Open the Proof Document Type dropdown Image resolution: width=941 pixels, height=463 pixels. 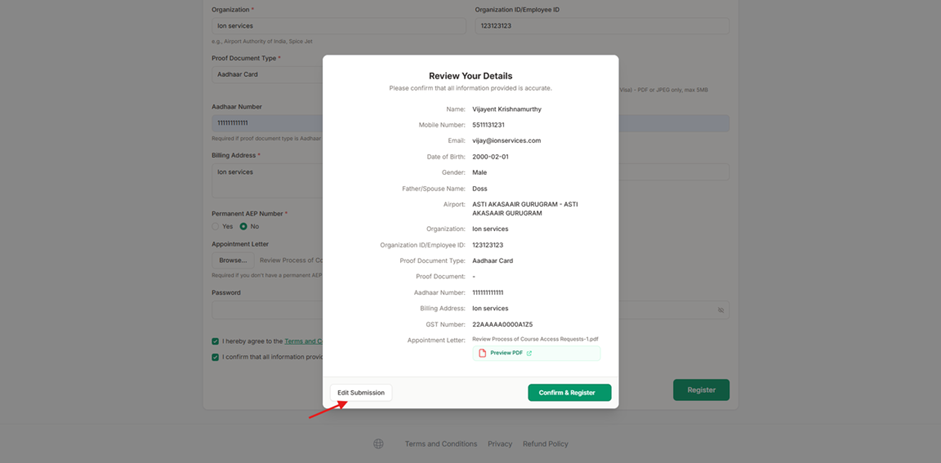pyautogui.click(x=266, y=74)
